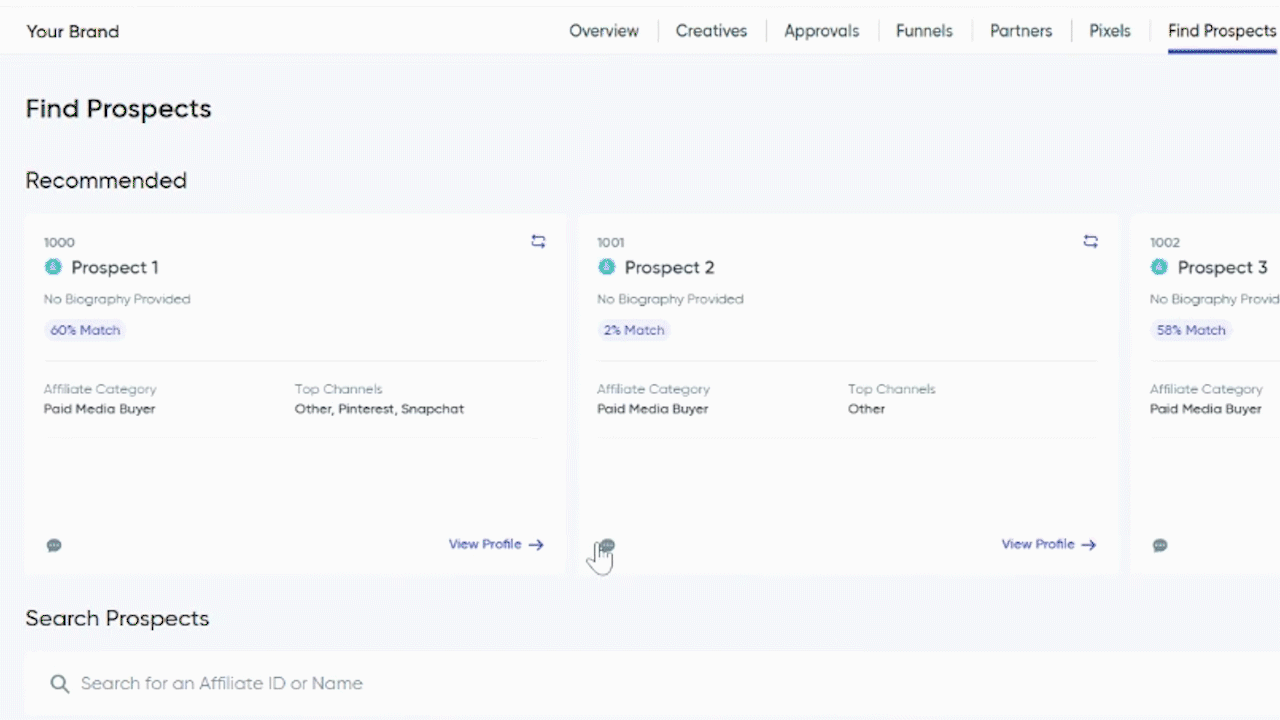1280x720 pixels.
Task: Click Prospect 2 avatar icon
Action: point(606,267)
